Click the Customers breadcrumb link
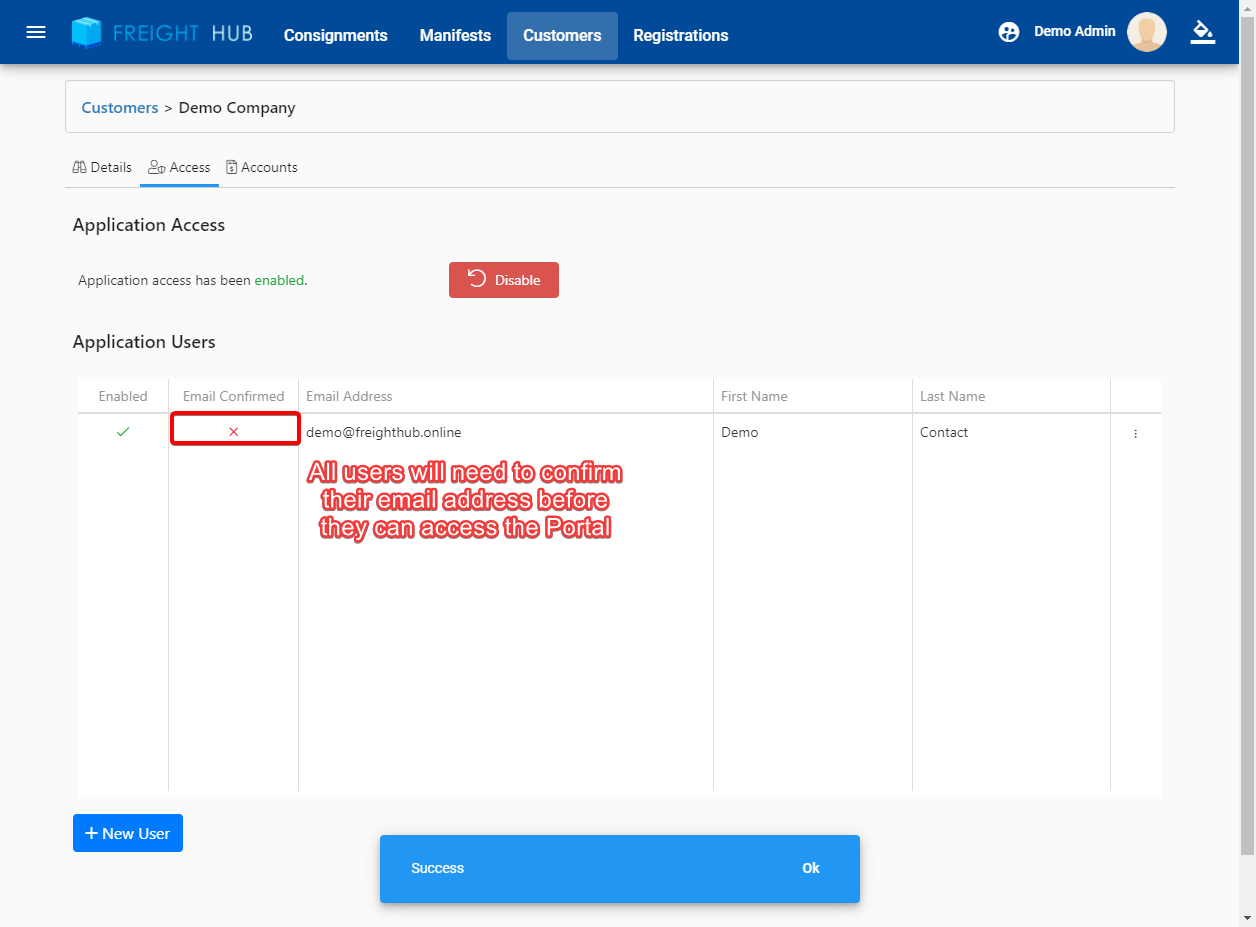The width and height of the screenshot is (1256, 927). click(x=120, y=107)
